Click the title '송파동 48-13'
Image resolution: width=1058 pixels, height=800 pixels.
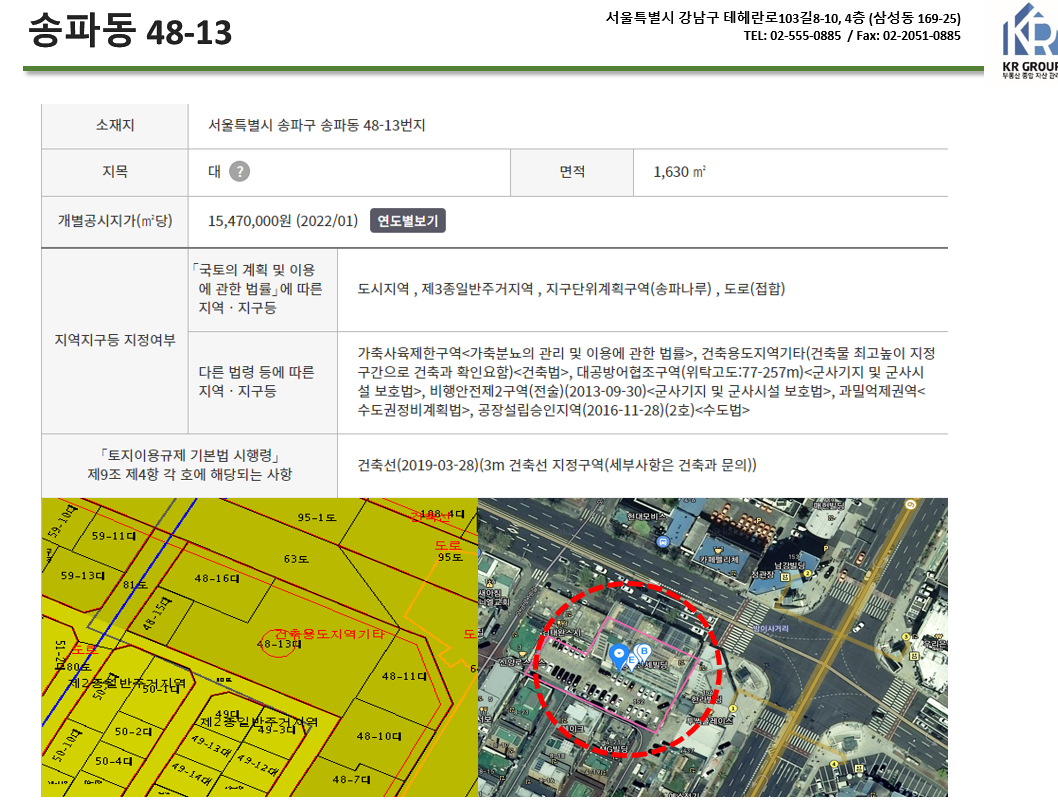pos(130,31)
